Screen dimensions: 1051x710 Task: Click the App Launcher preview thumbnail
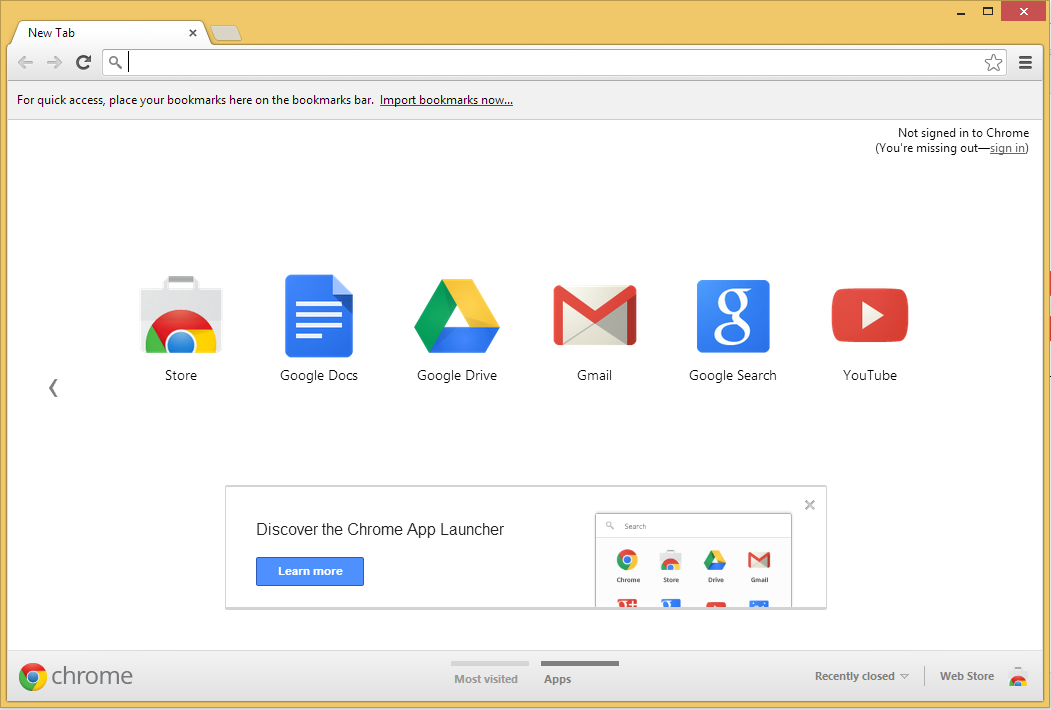point(694,560)
